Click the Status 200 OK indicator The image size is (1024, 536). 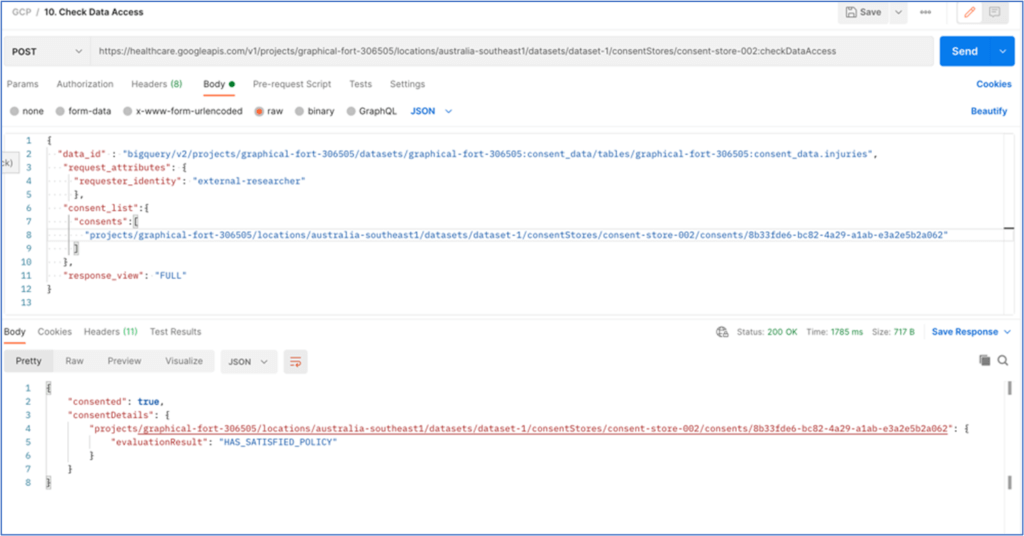coord(767,332)
